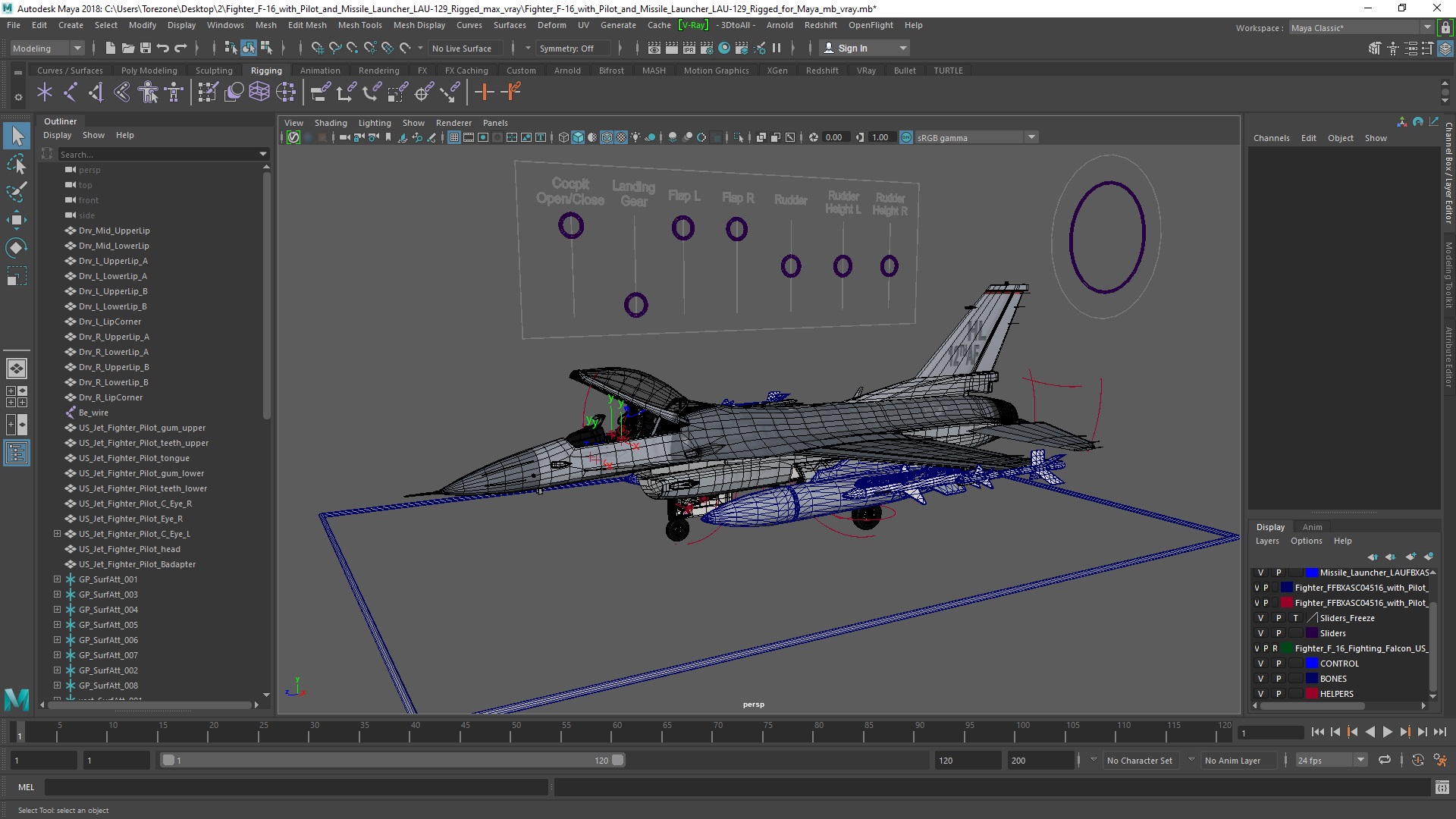Toggle loop playback mode icon
Image resolution: width=1456 pixels, height=819 pixels.
tap(1385, 760)
